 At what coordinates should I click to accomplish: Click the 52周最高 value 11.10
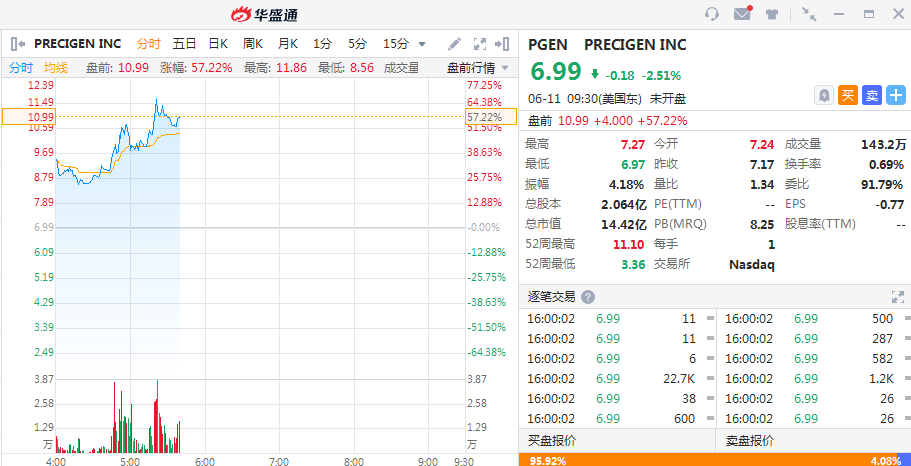[629, 245]
